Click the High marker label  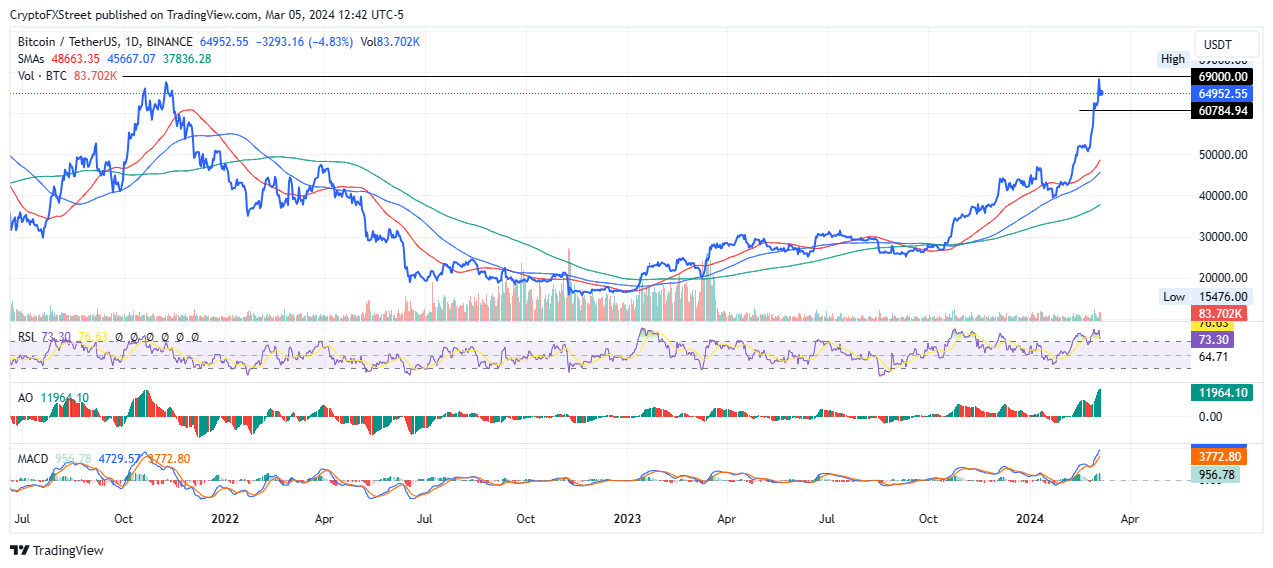(x=1172, y=60)
